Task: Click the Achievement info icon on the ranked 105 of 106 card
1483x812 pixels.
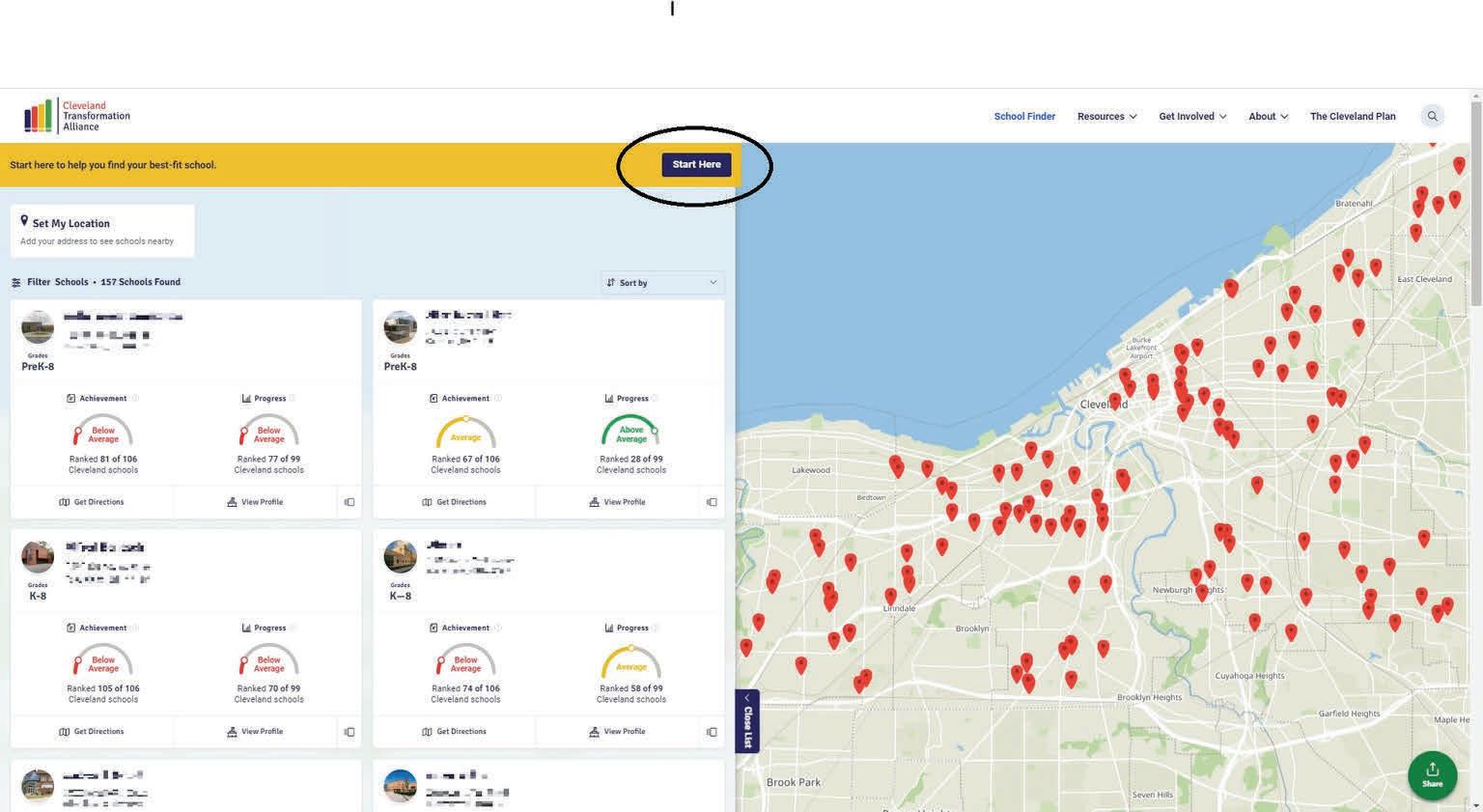Action: (x=135, y=629)
